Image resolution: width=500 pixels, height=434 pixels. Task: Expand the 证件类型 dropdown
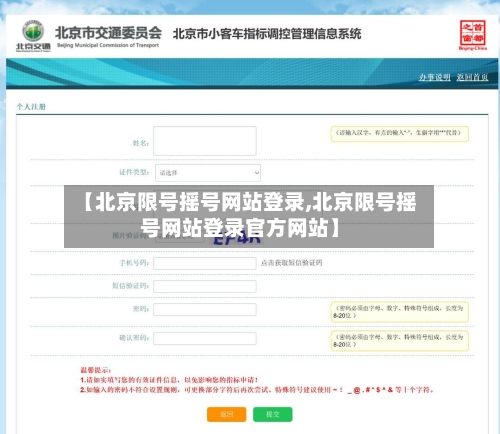click(x=208, y=173)
